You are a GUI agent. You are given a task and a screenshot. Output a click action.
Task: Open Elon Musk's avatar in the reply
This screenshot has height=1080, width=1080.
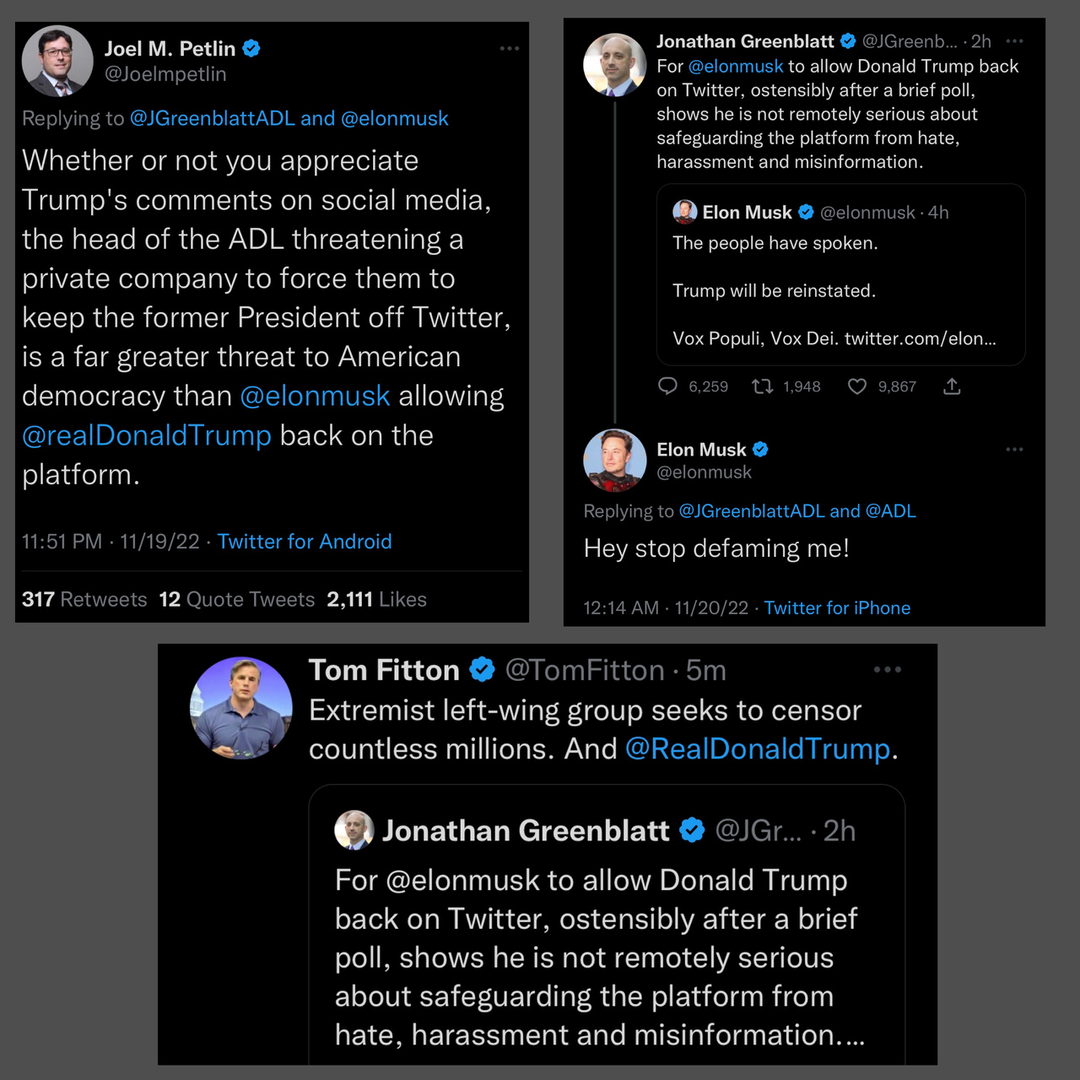(x=614, y=460)
